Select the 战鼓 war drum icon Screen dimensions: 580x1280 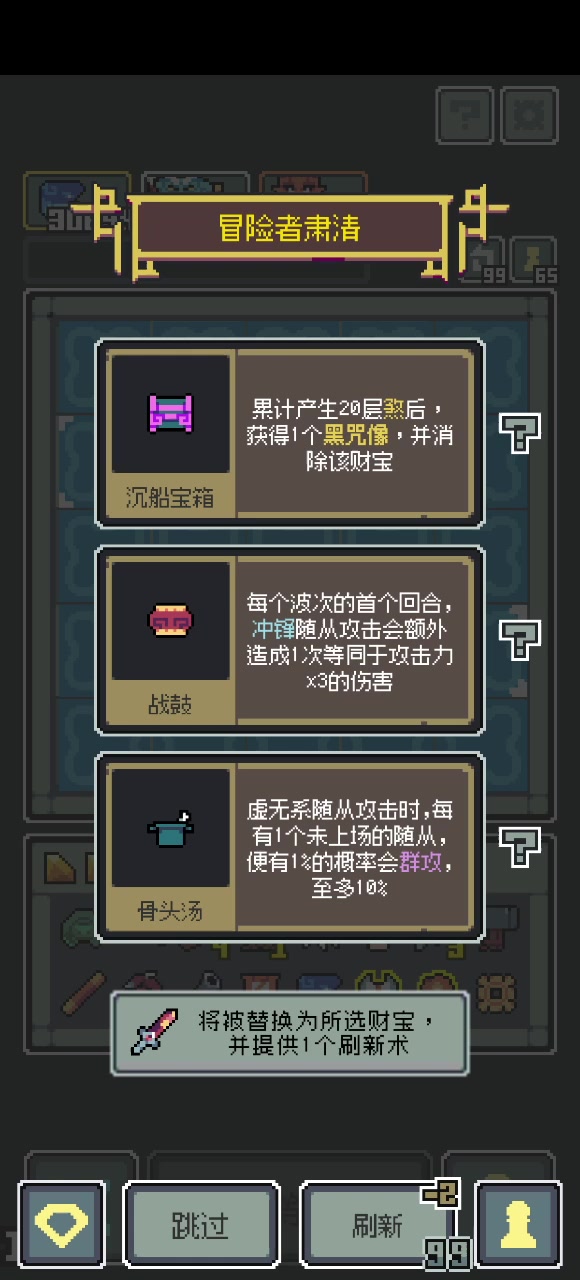point(170,621)
